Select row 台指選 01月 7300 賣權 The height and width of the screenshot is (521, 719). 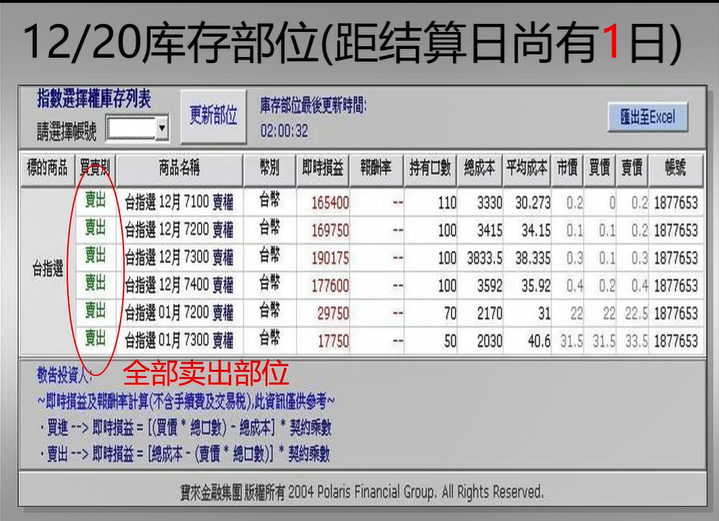pyautogui.click(x=389, y=341)
